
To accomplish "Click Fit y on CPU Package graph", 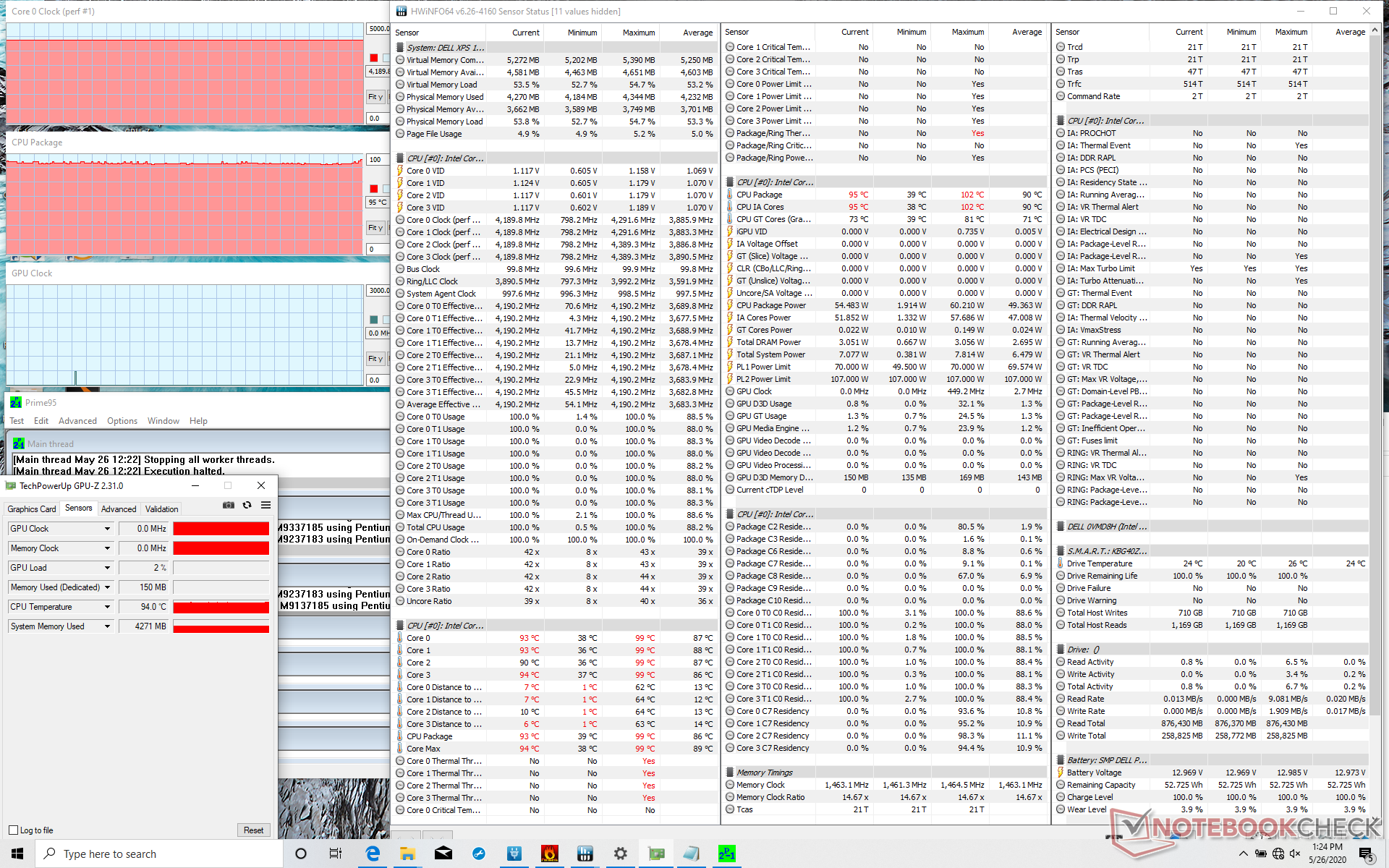I will point(375,228).
